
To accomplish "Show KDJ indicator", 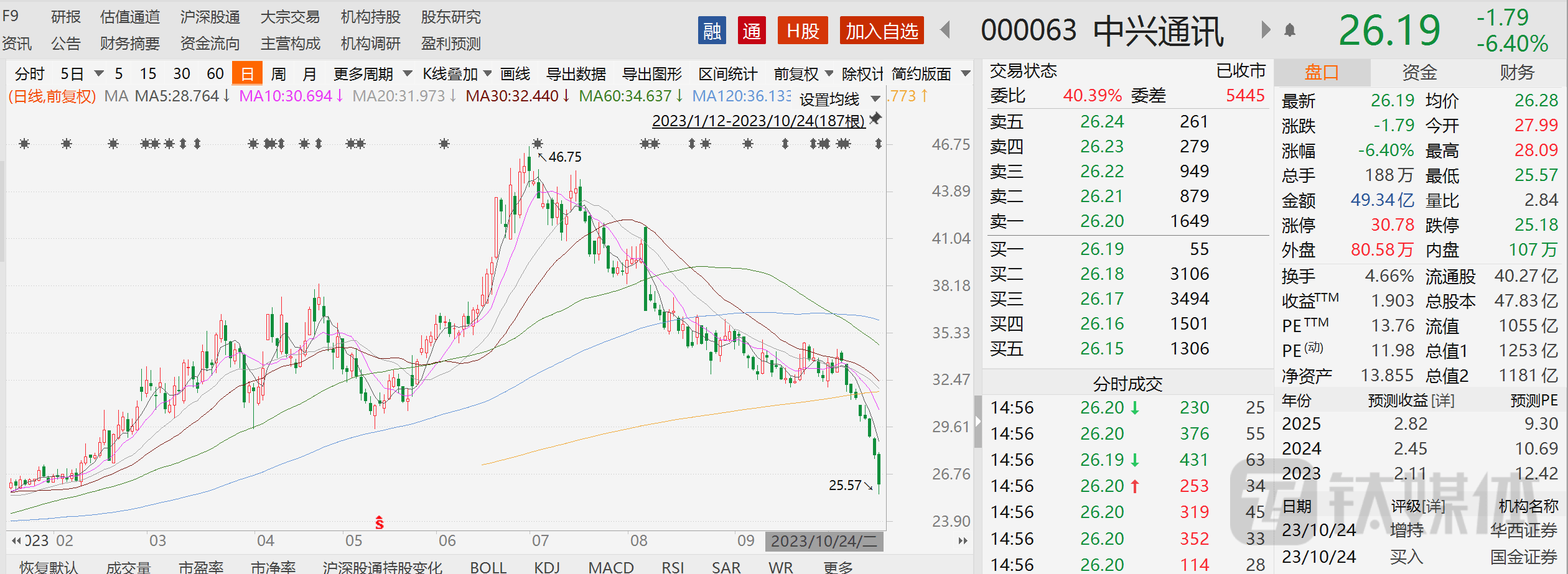I will tap(547, 567).
